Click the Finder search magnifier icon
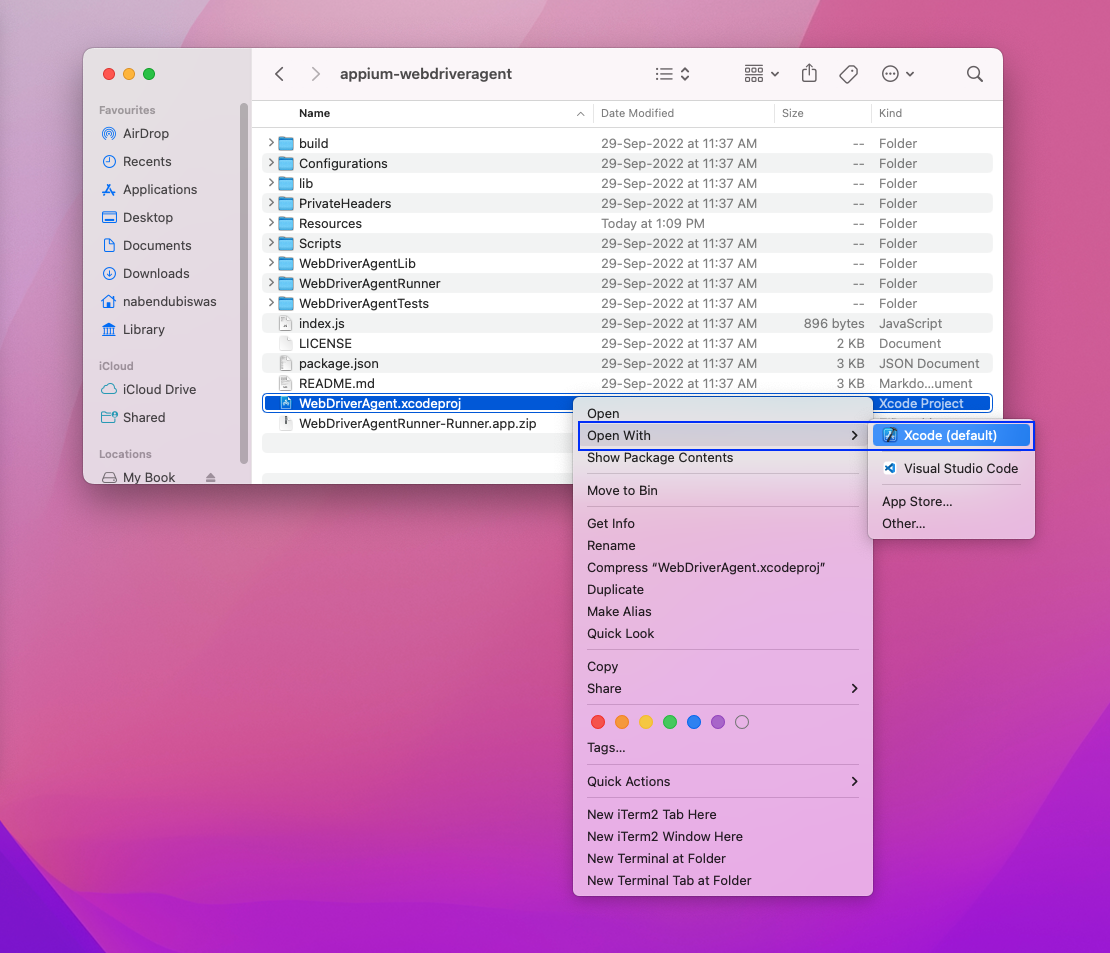Screen dimensions: 1110x953 tap(975, 74)
